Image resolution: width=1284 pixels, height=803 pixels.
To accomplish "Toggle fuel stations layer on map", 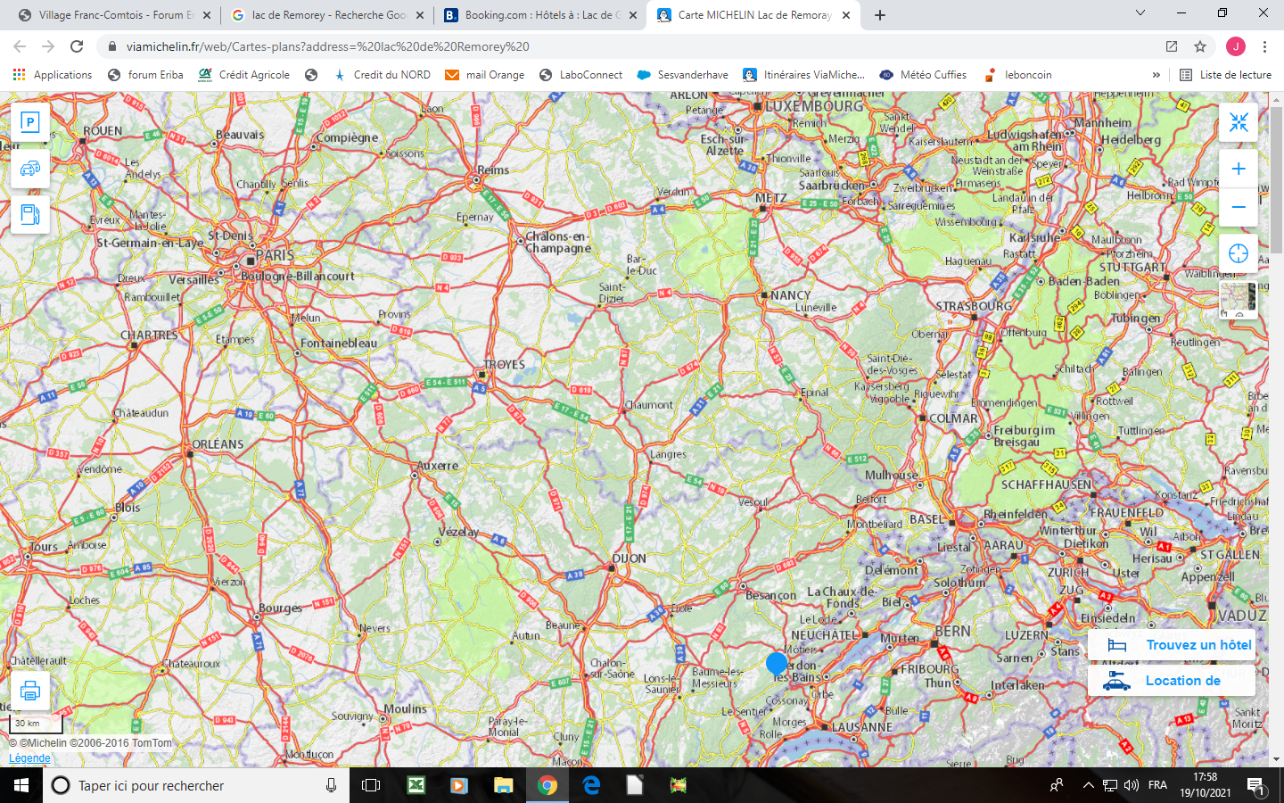I will (x=30, y=214).
